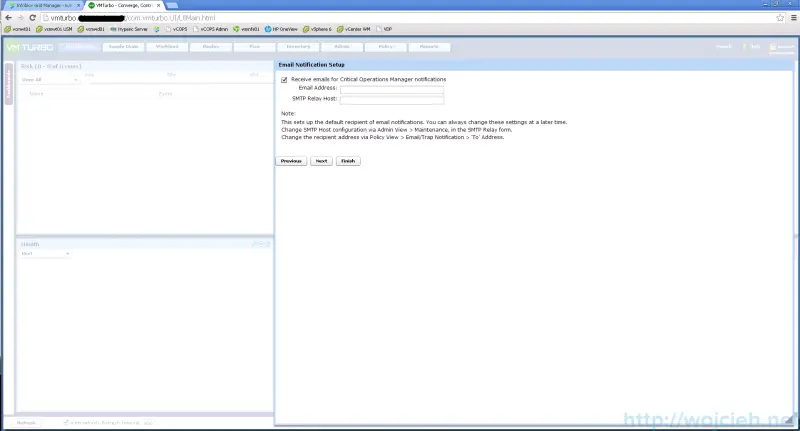Open the vCOPS bookmark
800x431 pixels.
[177, 29]
